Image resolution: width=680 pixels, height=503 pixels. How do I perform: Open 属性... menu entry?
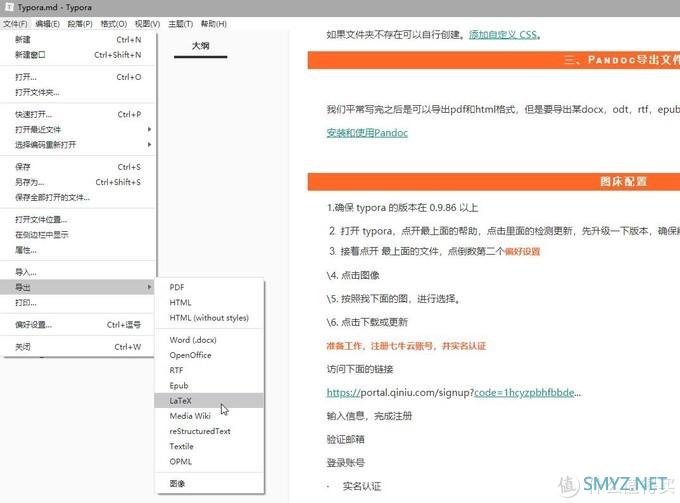click(78, 250)
